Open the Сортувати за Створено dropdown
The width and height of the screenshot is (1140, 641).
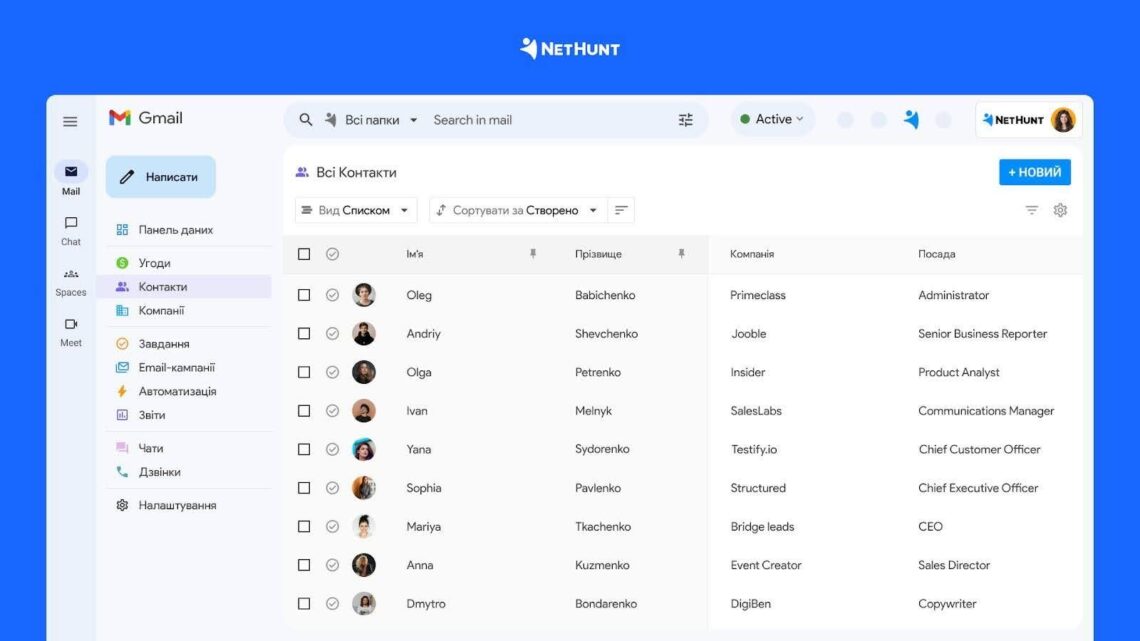517,210
